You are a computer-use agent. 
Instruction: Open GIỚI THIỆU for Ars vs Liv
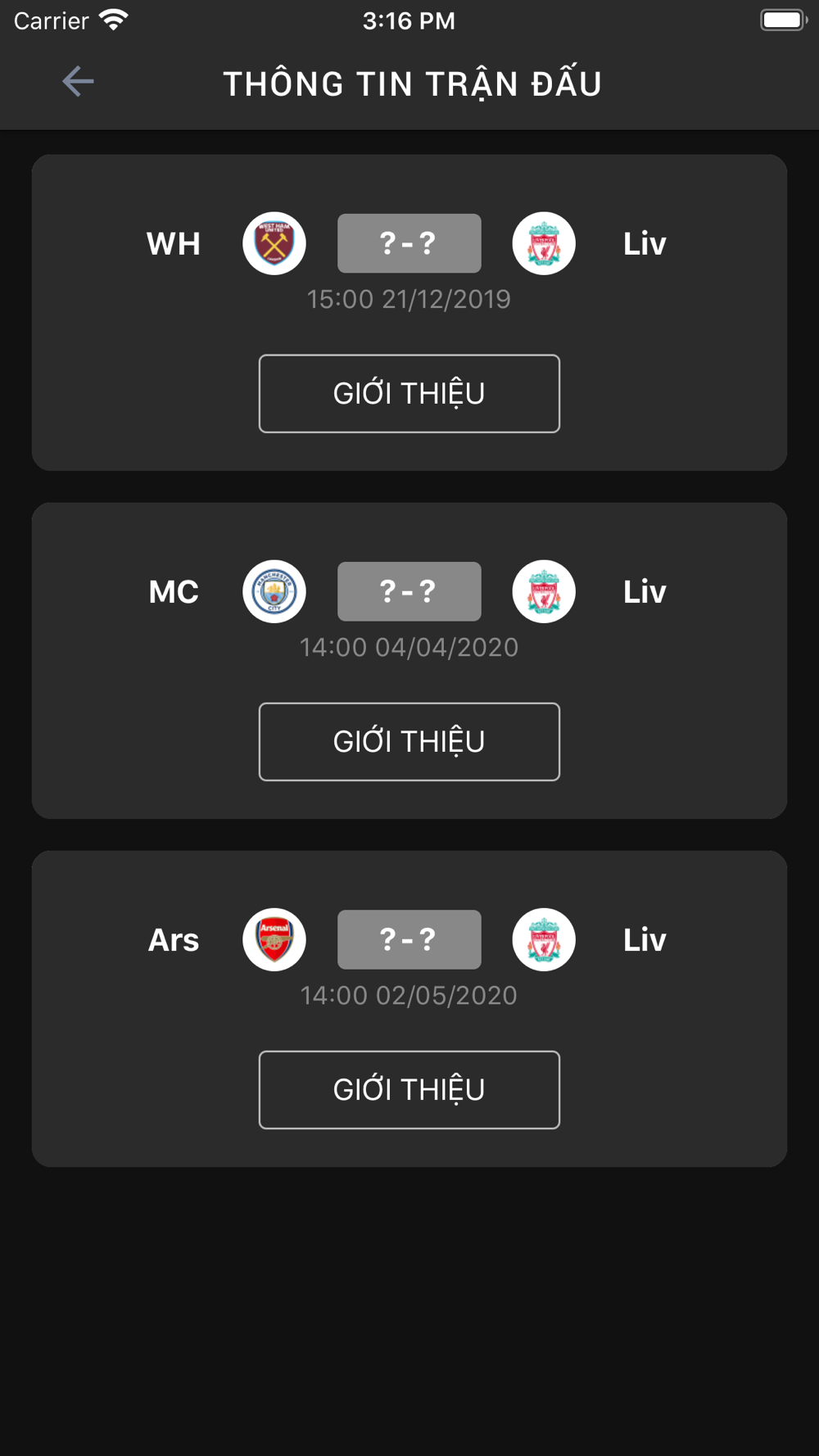tap(409, 1089)
